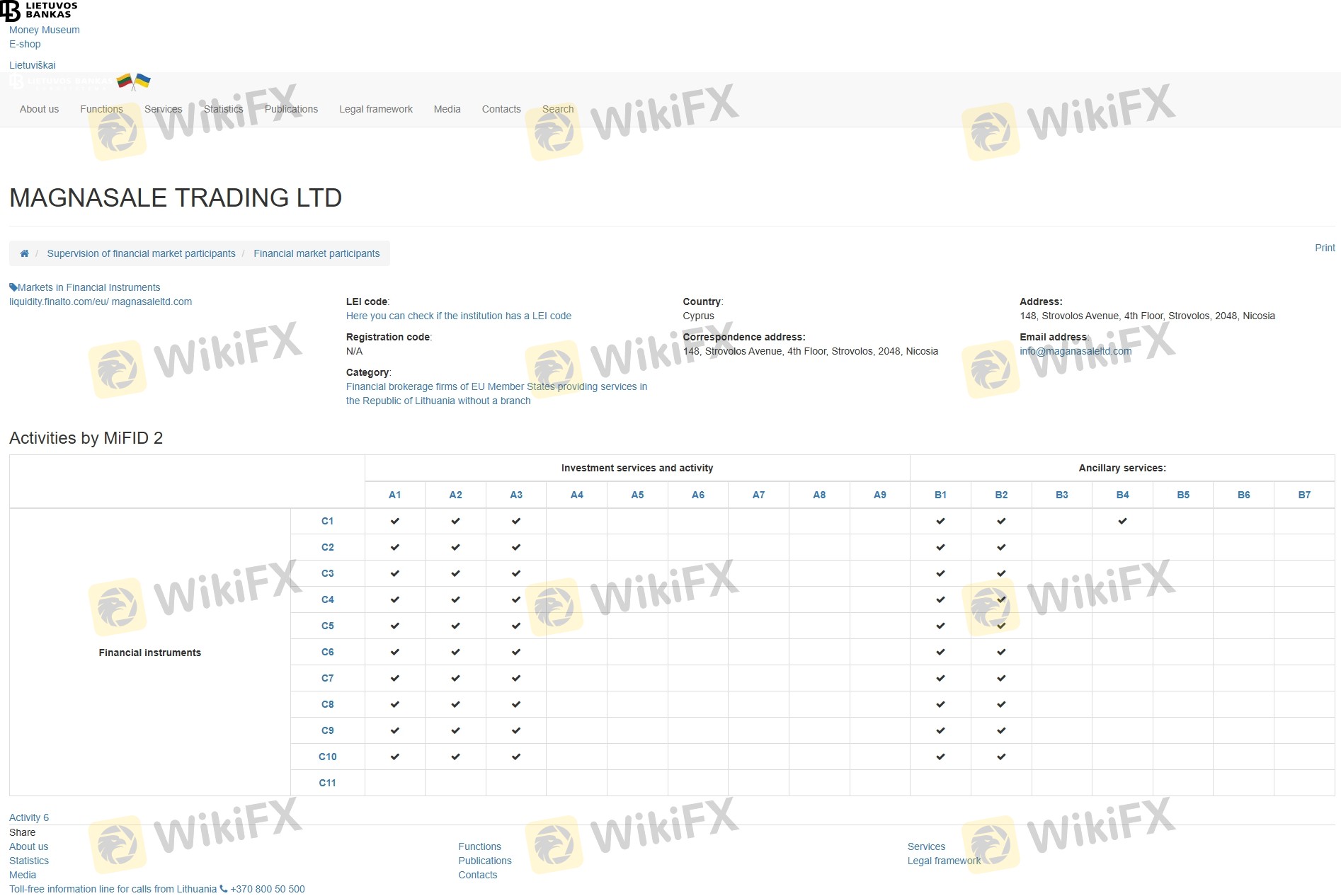Click the checkmark in row C1 column A1
The height and width of the screenshot is (896, 1341).
395,521
